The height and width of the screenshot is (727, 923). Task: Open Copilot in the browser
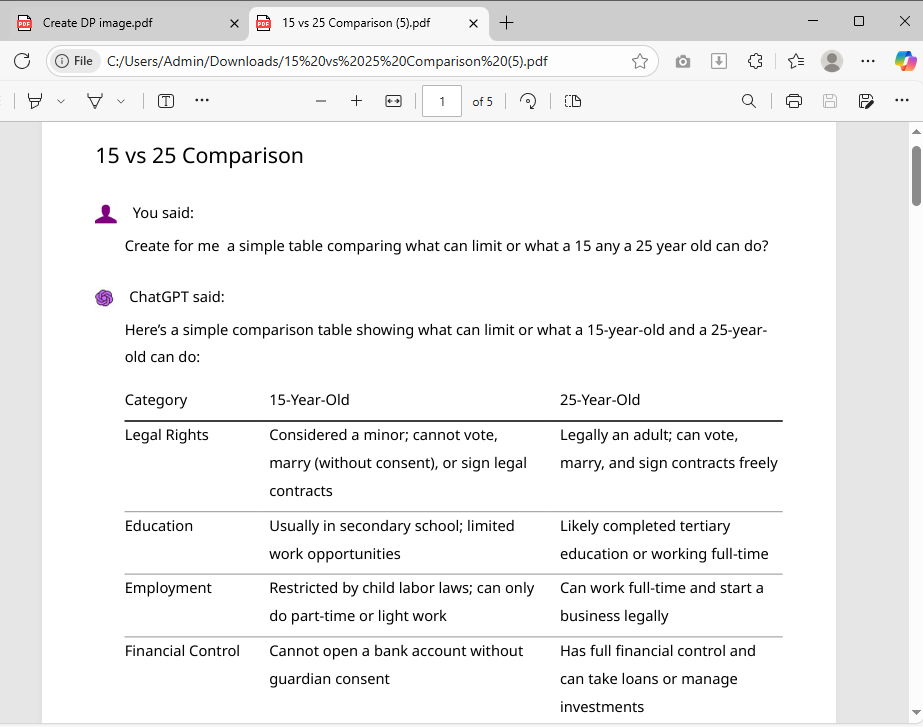(x=905, y=61)
